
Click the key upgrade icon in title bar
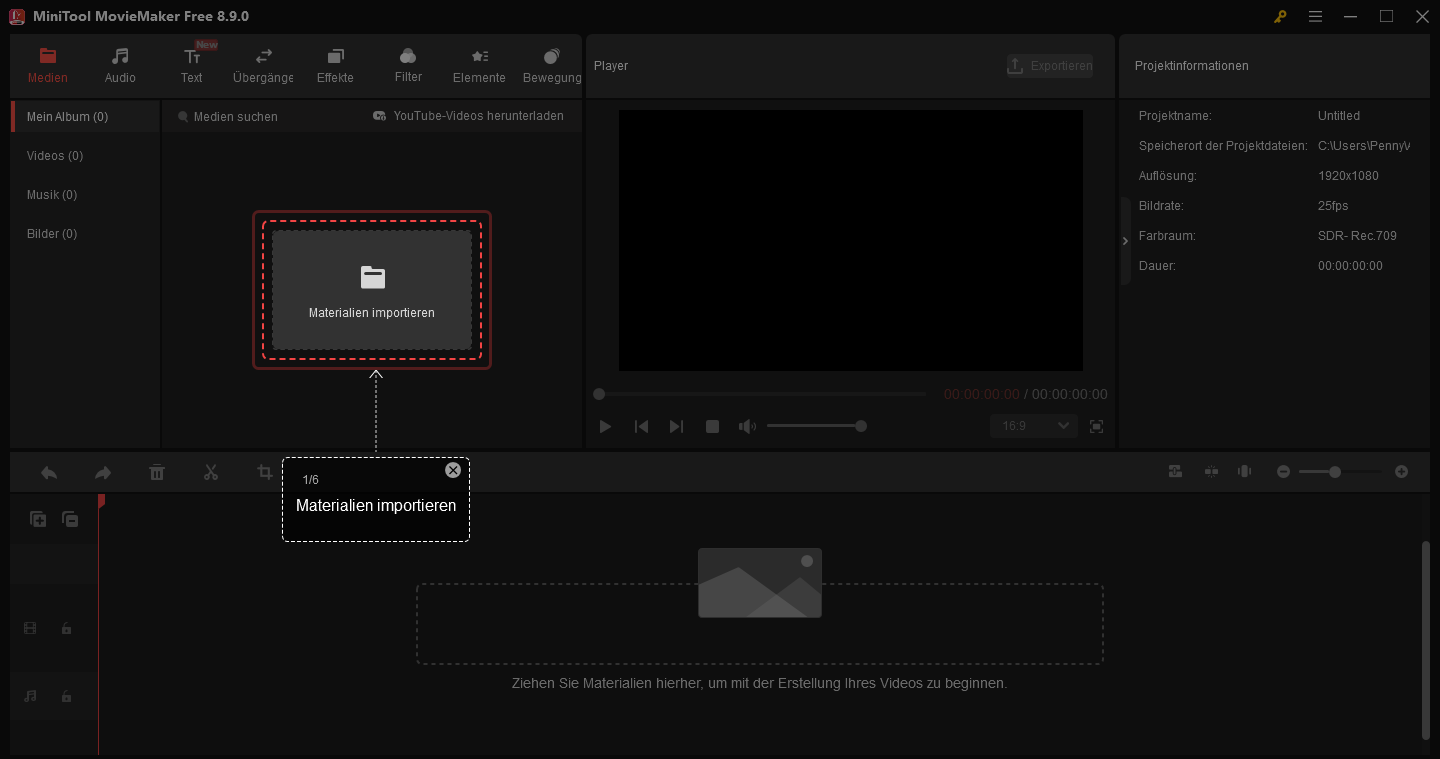pyautogui.click(x=1280, y=16)
